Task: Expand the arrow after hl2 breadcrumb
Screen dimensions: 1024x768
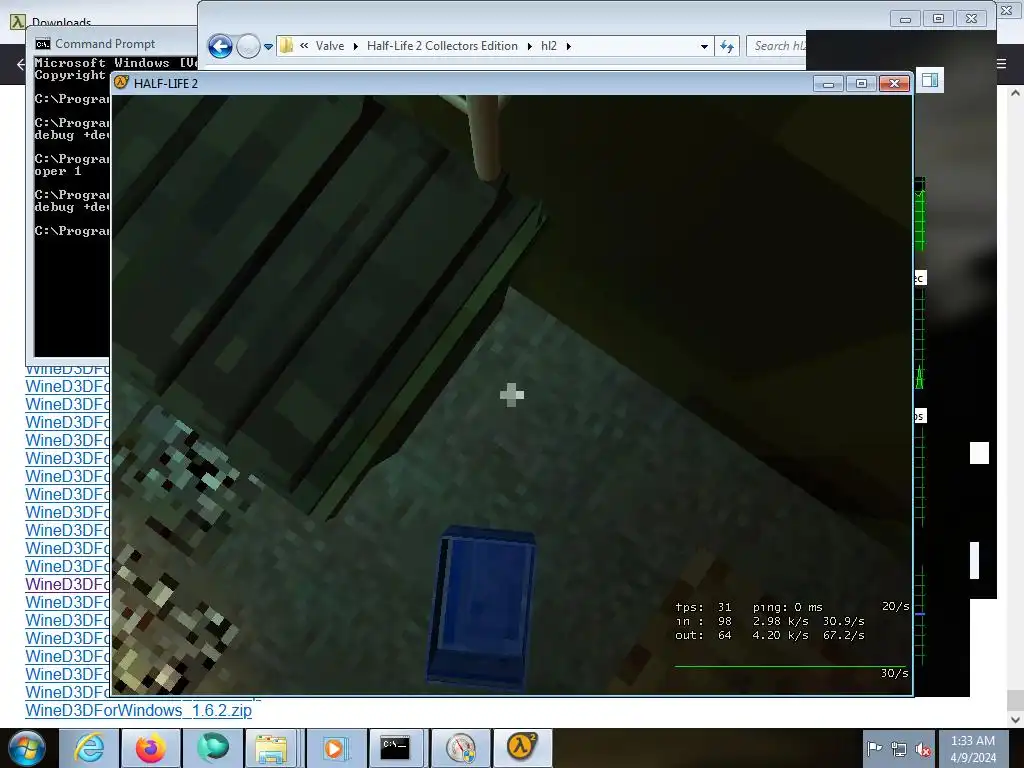Action: coord(568,46)
